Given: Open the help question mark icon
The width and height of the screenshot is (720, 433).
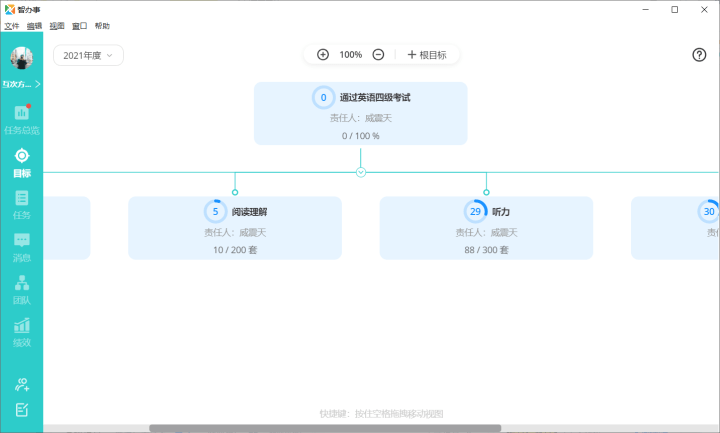Looking at the screenshot, I should click(699, 55).
